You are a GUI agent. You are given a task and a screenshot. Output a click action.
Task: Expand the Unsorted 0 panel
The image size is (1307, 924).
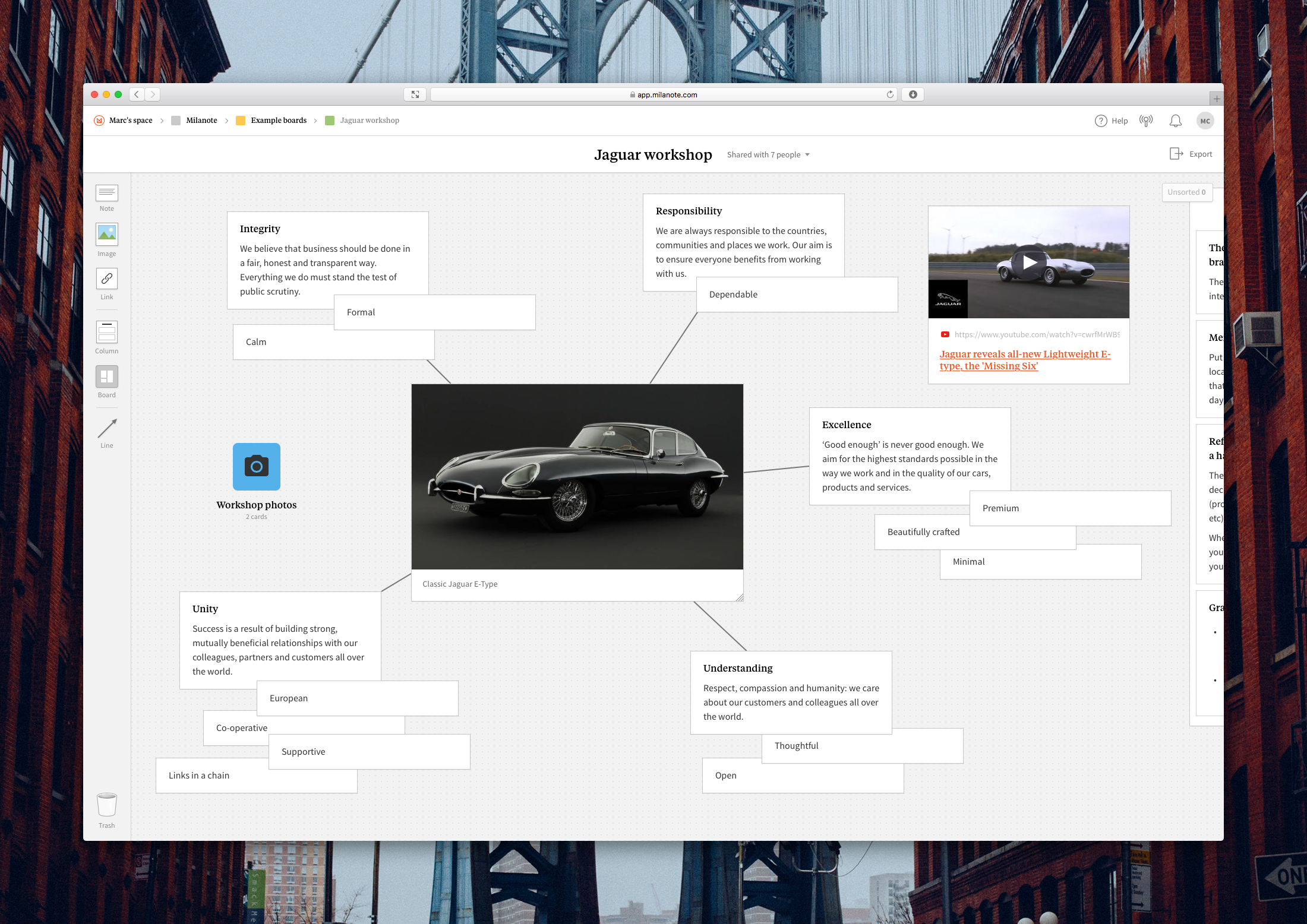[1186, 192]
